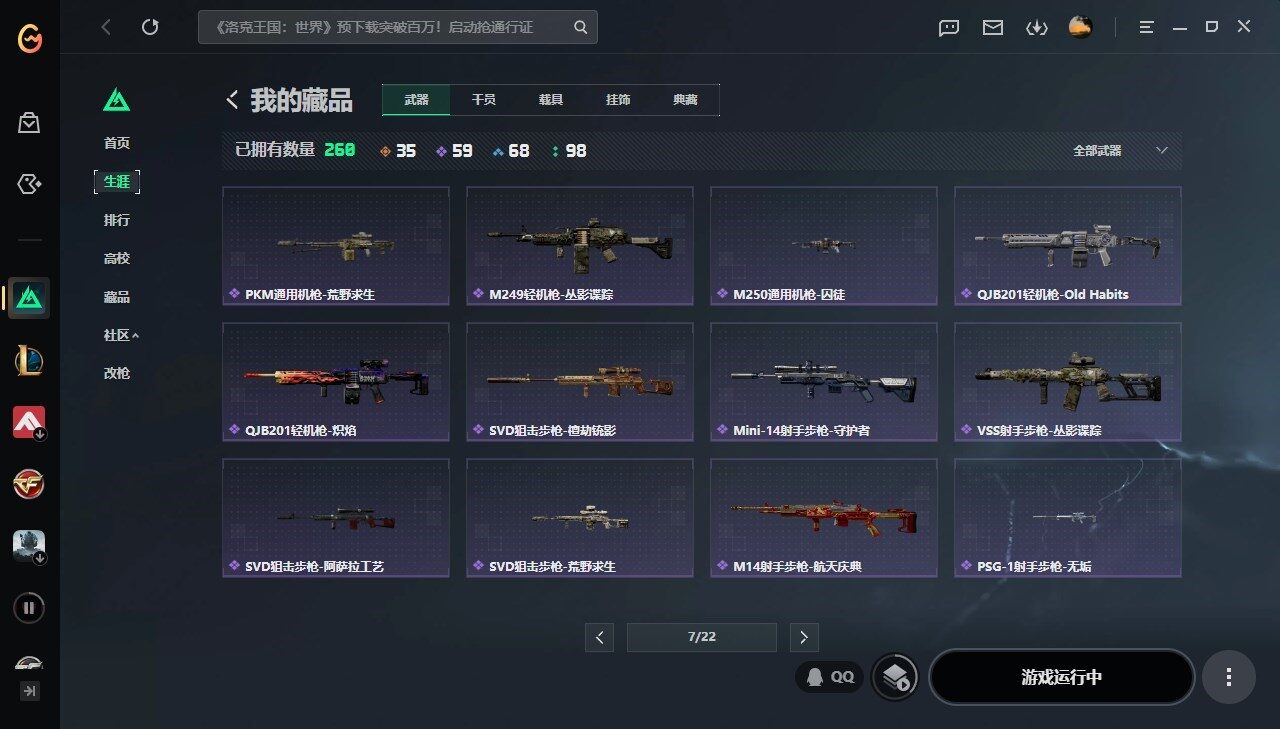
Task: Click the refresh icon in the top bar
Action: click(x=150, y=27)
